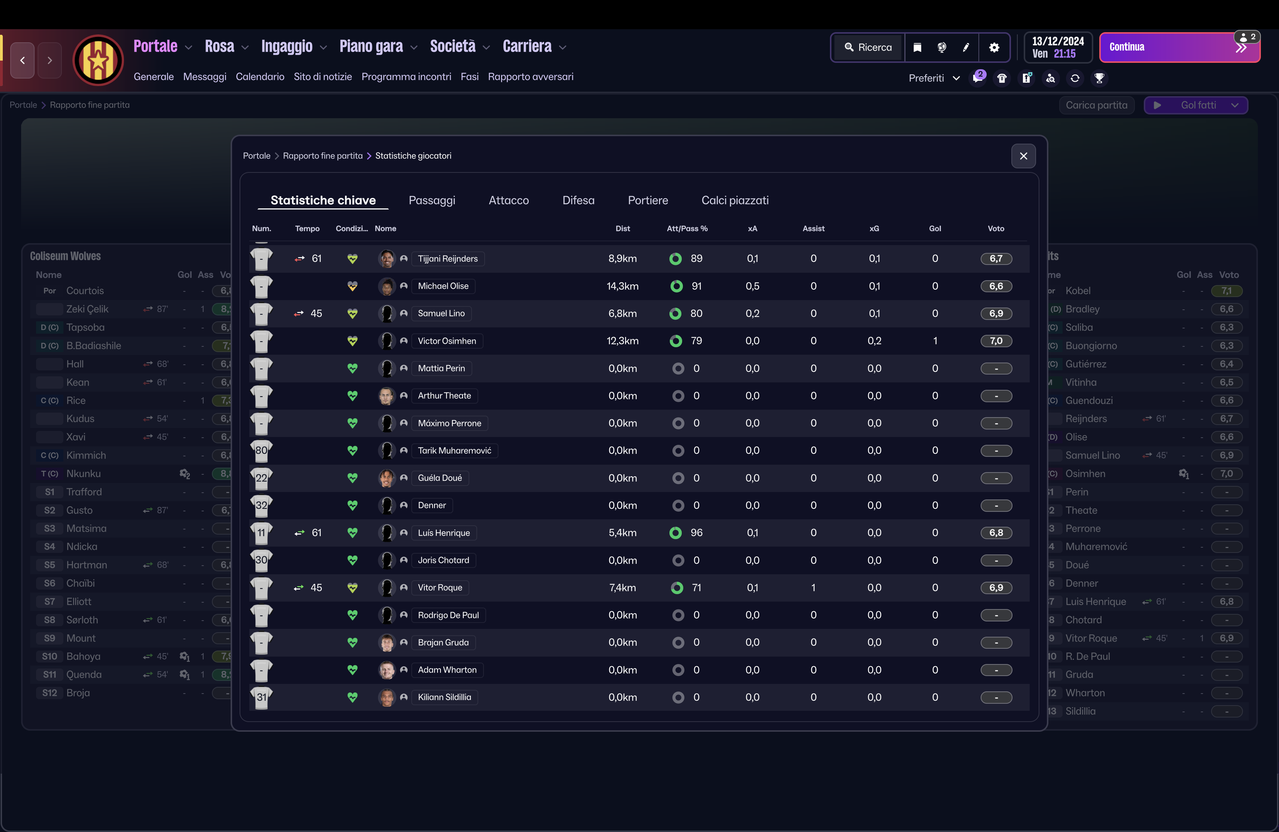Open the messages bubble icon with badge 2
The image size is (1279, 832).
[x=978, y=78]
